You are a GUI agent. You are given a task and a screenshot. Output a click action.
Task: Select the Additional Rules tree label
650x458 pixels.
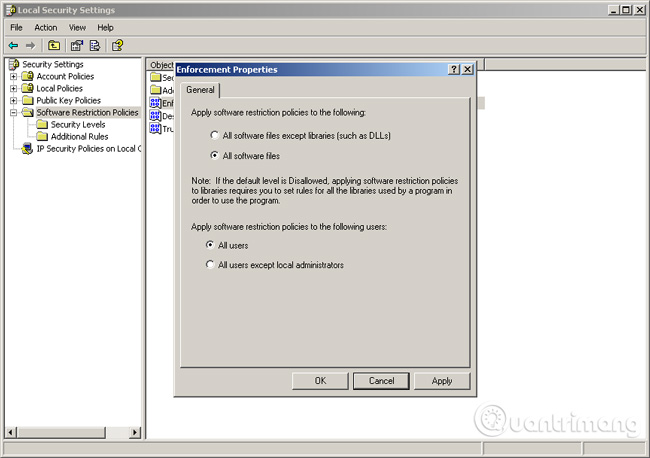(x=80, y=136)
